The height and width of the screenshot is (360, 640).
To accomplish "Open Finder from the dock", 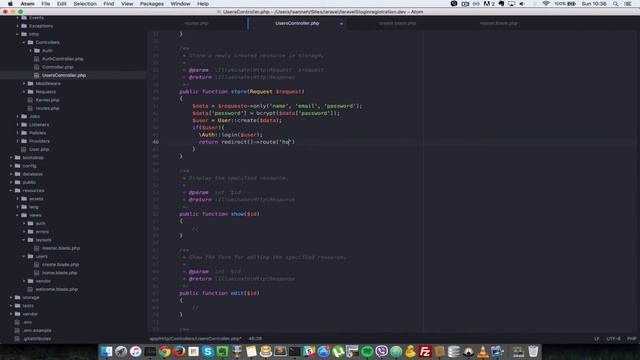I will coord(107,351).
